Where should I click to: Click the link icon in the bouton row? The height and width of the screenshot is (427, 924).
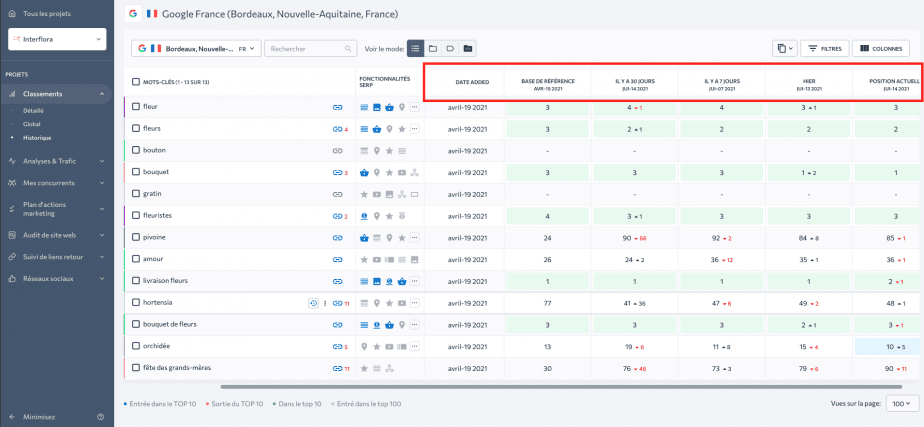[338, 151]
